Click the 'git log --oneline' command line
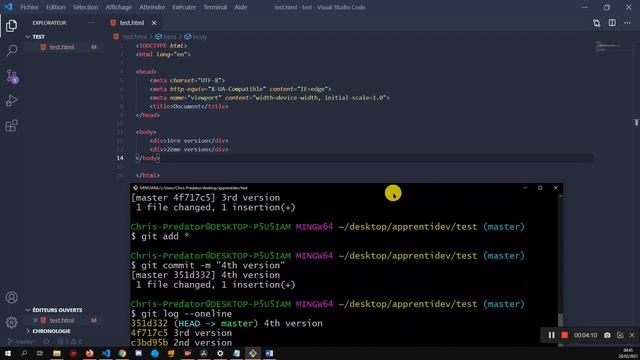Screen dimensions: 640x360 coord(182,314)
